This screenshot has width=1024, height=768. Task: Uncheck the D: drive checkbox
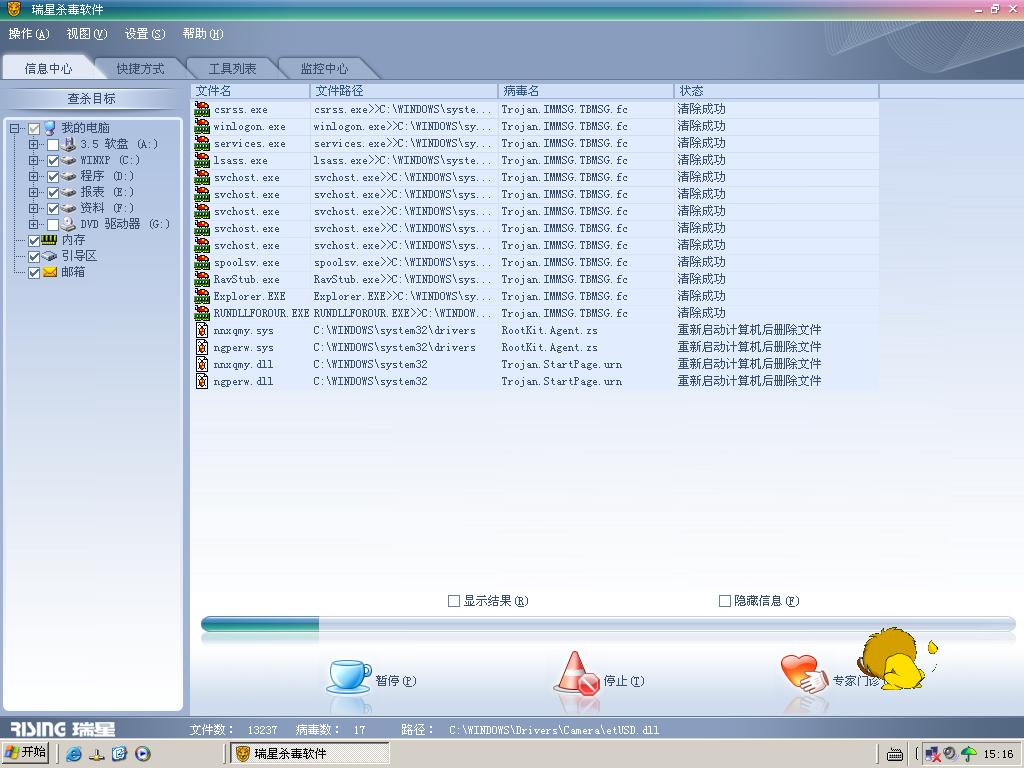click(x=53, y=176)
